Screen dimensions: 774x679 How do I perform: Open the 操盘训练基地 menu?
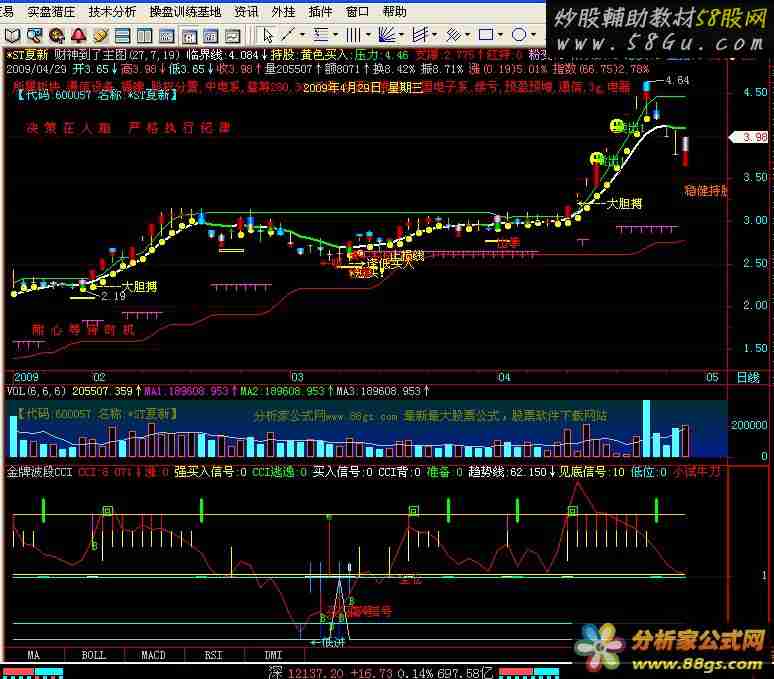(x=185, y=11)
